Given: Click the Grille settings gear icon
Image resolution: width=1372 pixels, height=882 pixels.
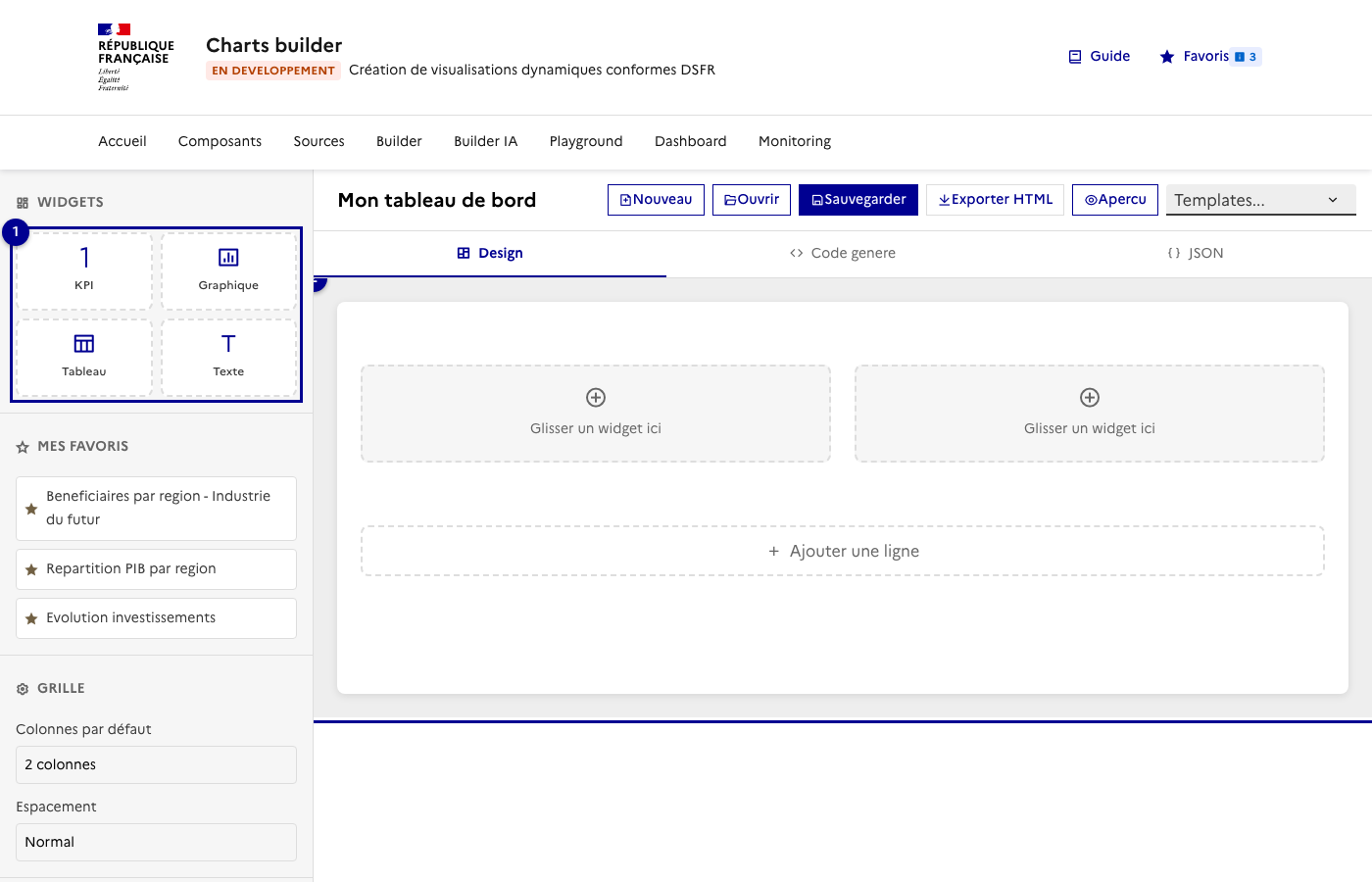Looking at the screenshot, I should 22,688.
